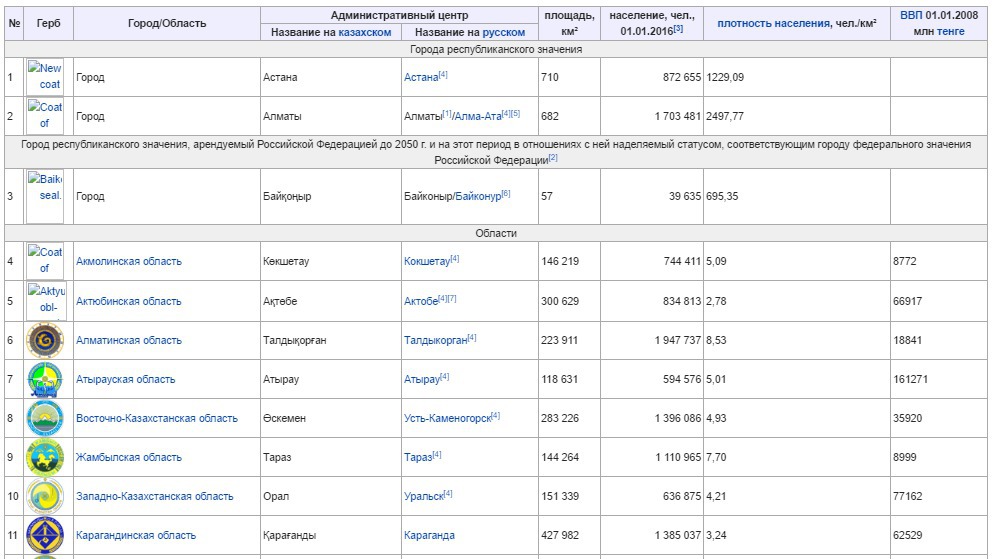Click the East Kazakhstan region emblem
Screen dimensions: 994x559
pyautogui.click(x=45, y=418)
